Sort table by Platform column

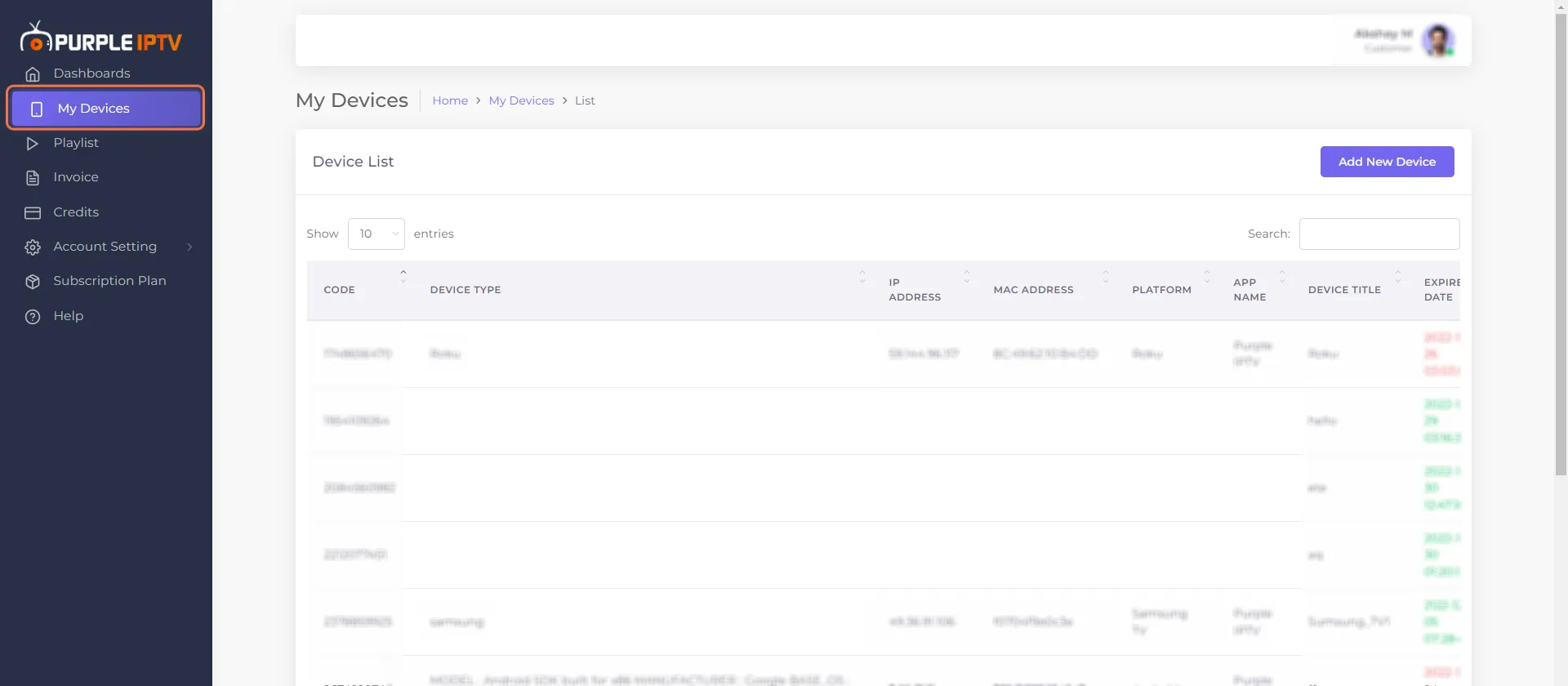[x=1166, y=290]
